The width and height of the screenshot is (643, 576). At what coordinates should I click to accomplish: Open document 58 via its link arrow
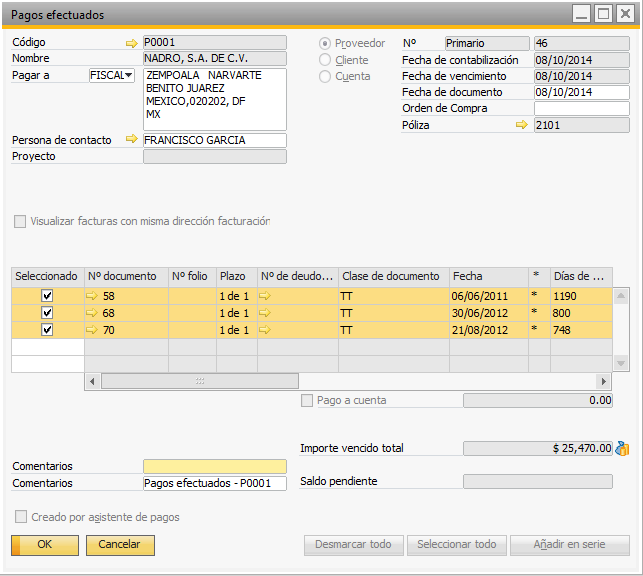point(92,296)
